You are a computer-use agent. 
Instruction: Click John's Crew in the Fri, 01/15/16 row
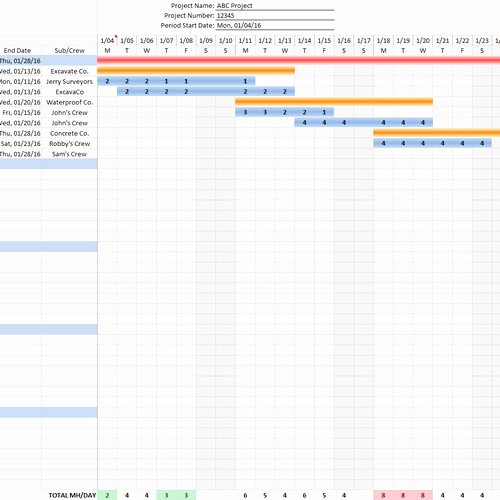coord(69,112)
